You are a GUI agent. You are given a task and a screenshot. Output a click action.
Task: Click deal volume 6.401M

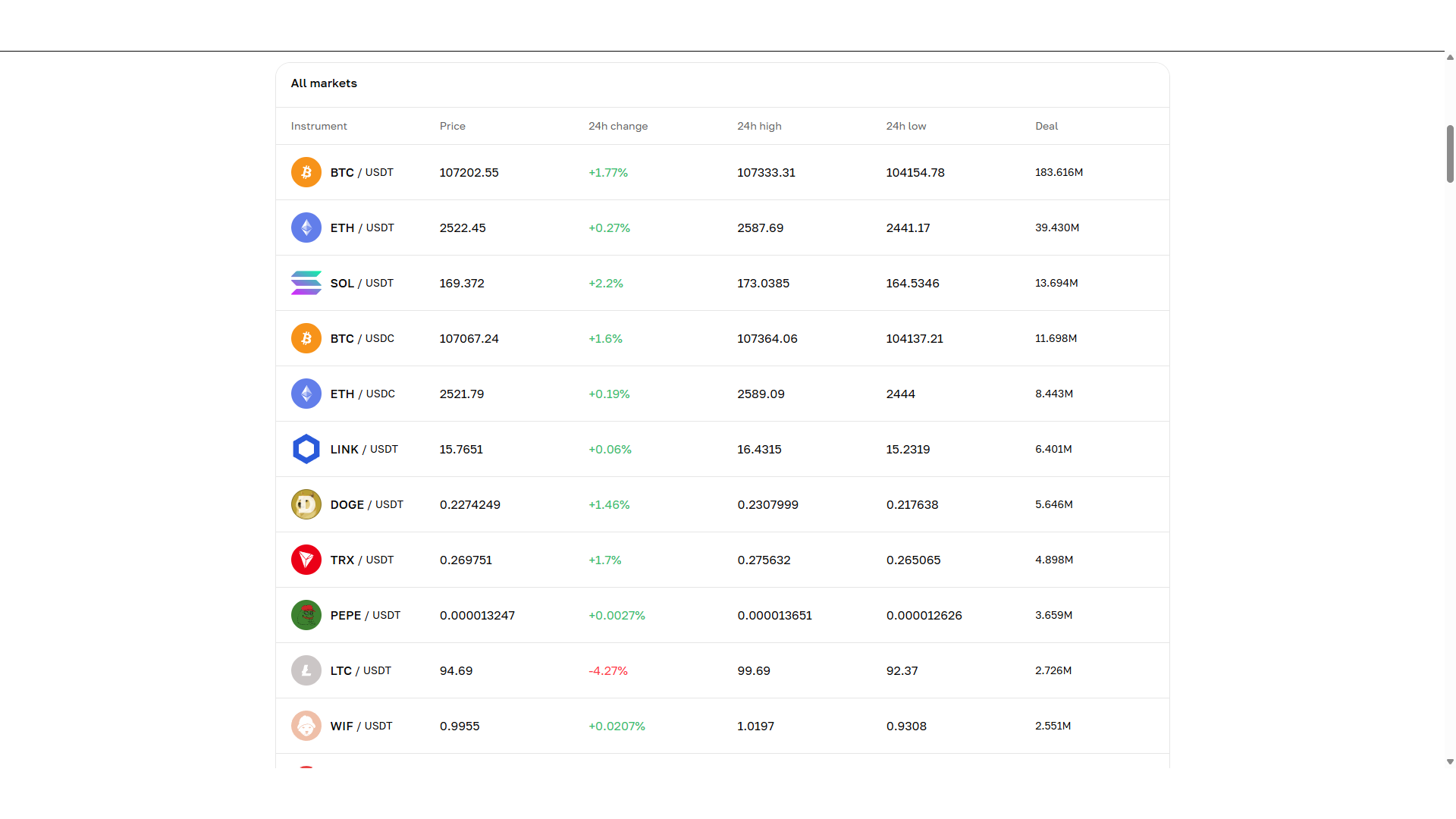1054,449
